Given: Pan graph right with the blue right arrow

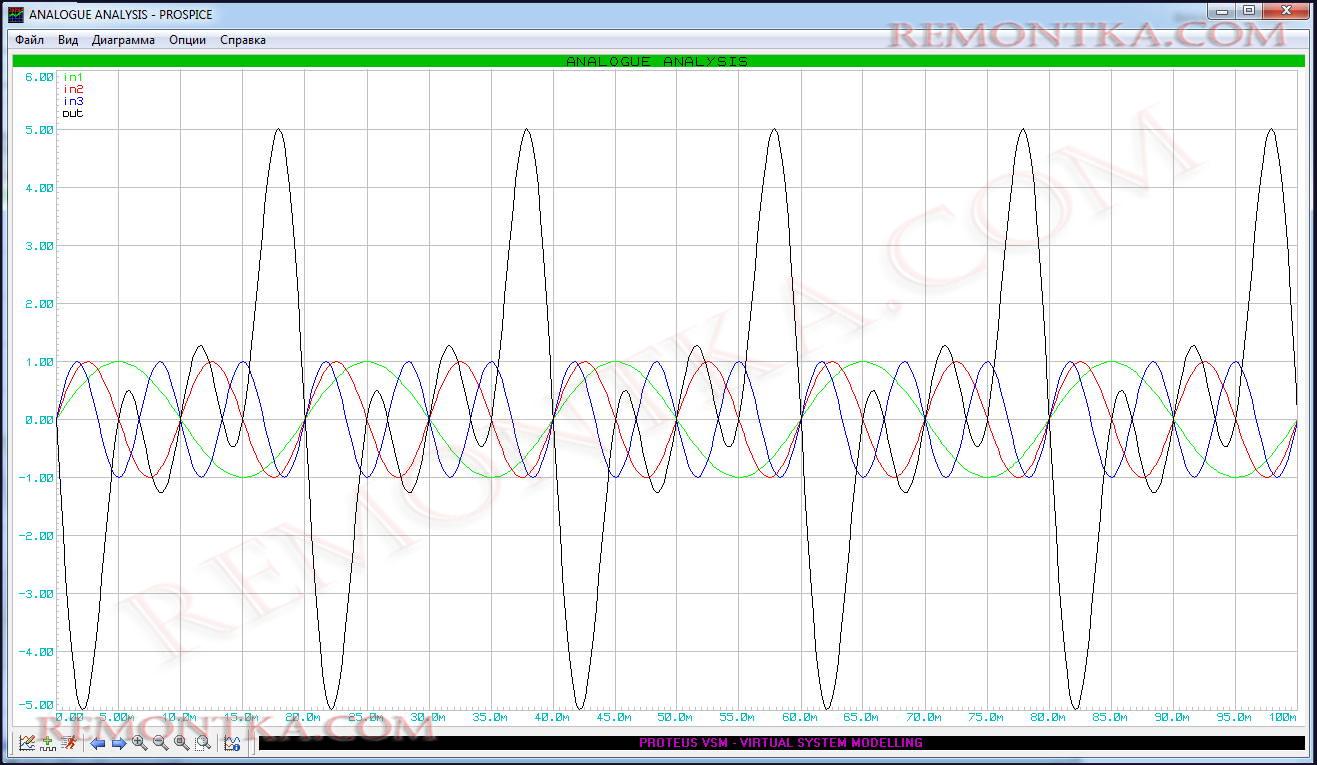Looking at the screenshot, I should click(x=119, y=743).
